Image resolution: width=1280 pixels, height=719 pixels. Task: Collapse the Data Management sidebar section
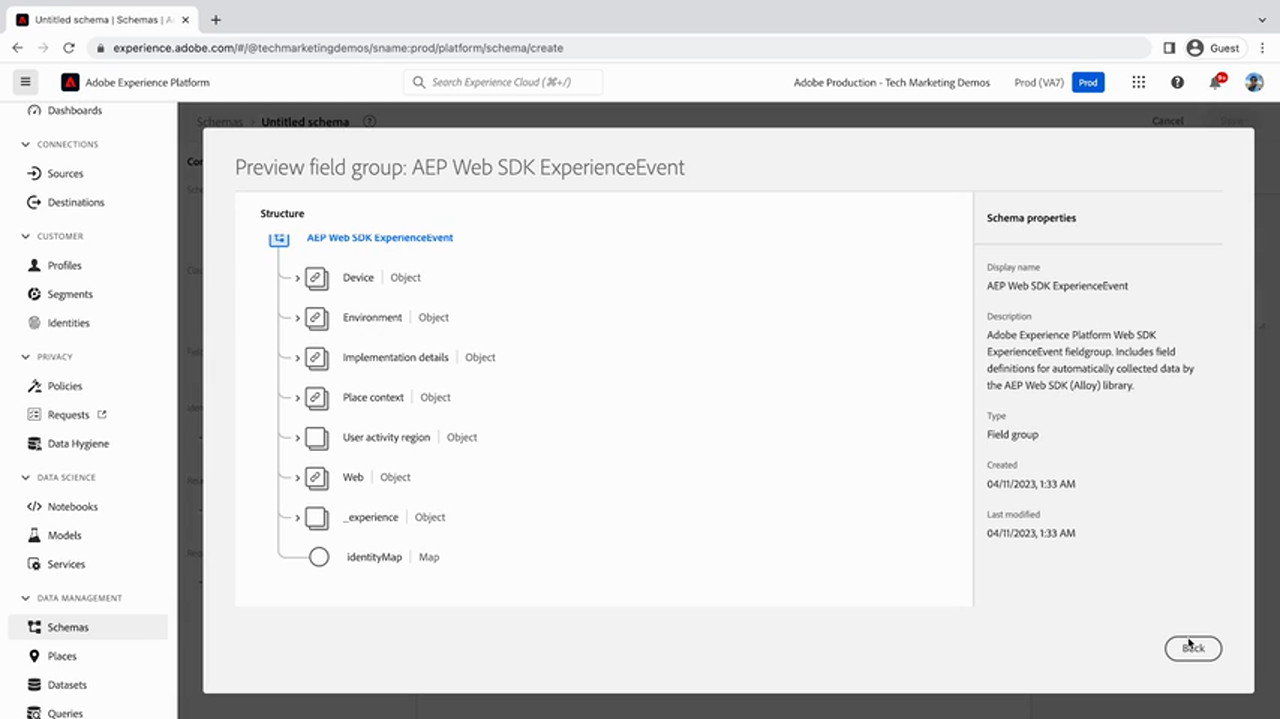tap(26, 598)
